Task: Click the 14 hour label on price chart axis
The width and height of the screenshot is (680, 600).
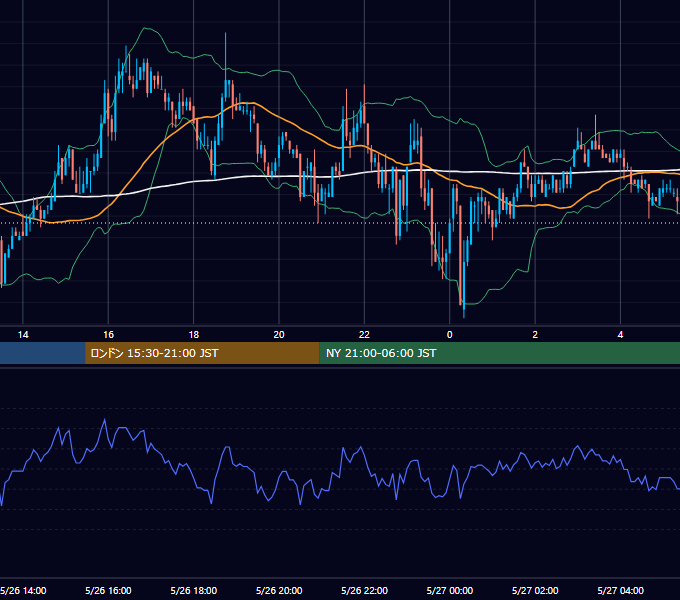Action: click(23, 335)
